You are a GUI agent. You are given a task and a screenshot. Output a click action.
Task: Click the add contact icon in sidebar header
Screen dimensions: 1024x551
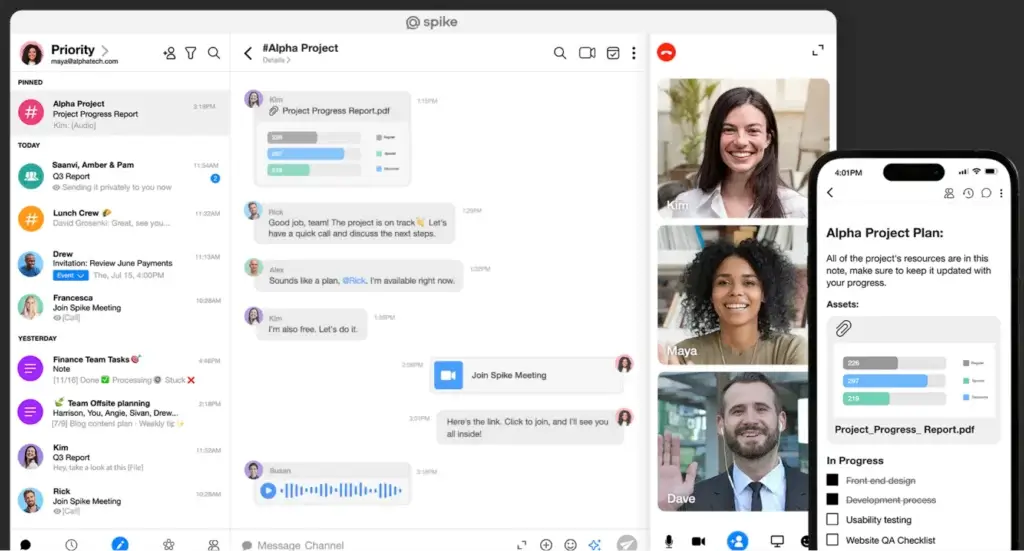tap(169, 53)
